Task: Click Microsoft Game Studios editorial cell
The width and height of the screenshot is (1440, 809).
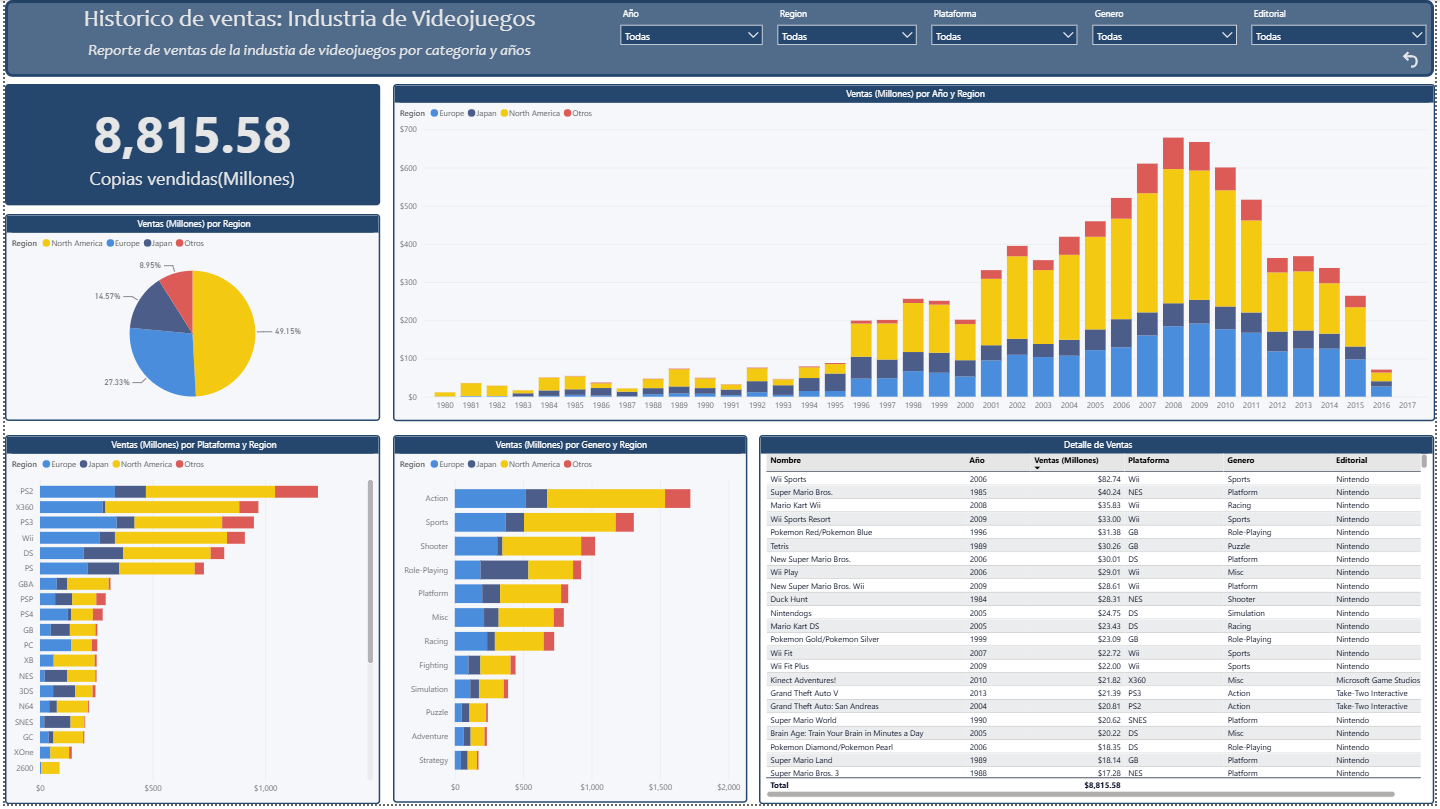Action: coord(1378,680)
